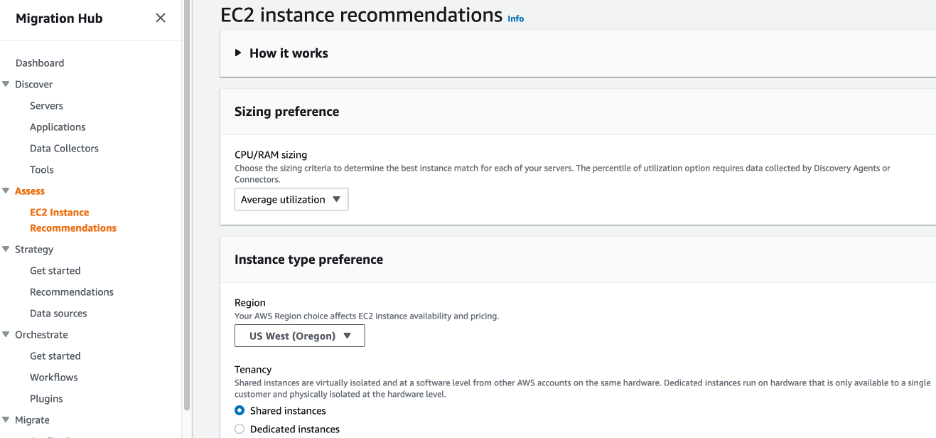Click the Region label
Screen dimensions: 936x438
click(250, 303)
